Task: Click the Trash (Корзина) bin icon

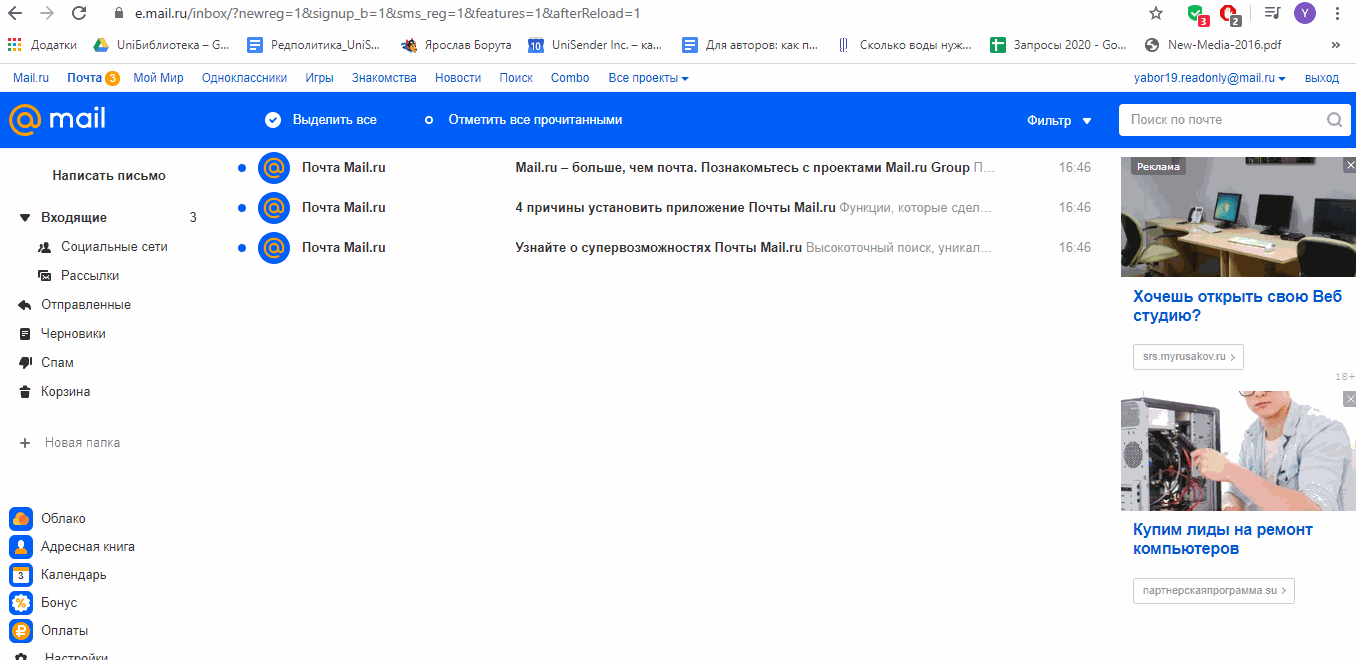Action: click(25, 392)
